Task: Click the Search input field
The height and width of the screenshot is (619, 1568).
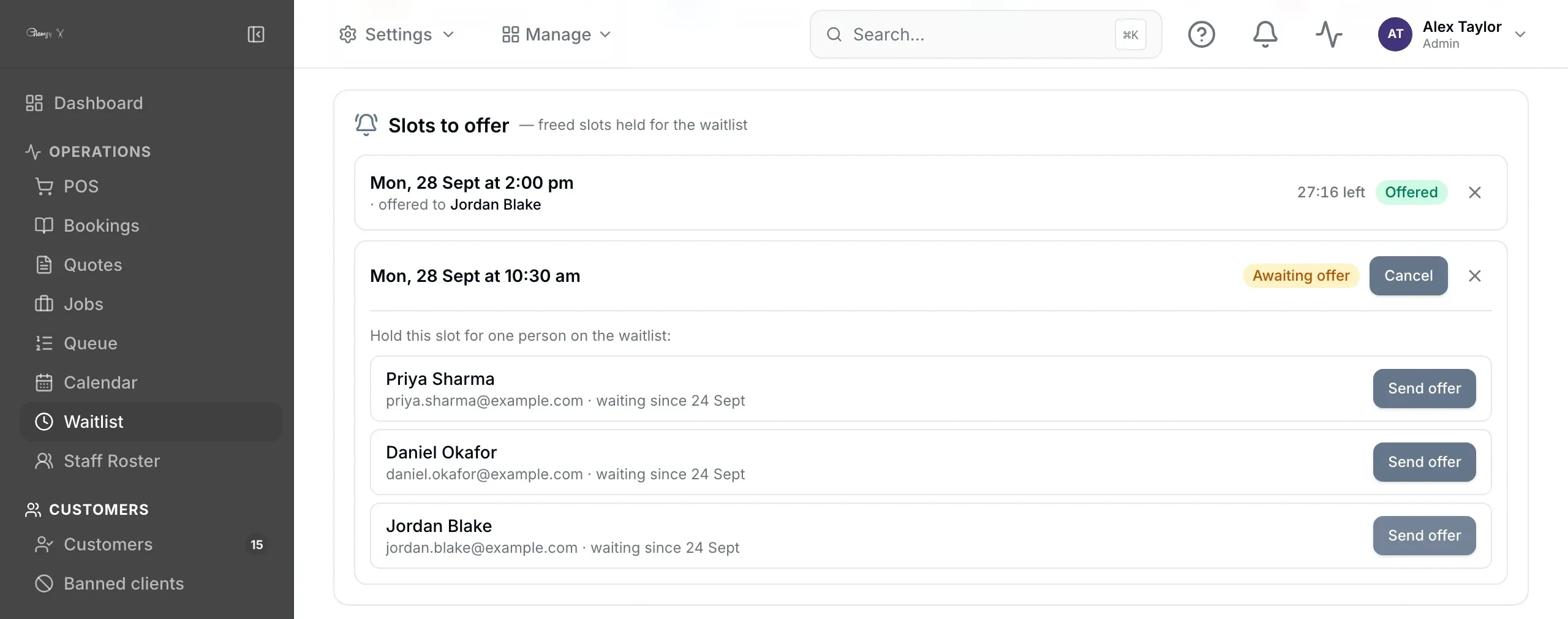Action: [x=986, y=34]
